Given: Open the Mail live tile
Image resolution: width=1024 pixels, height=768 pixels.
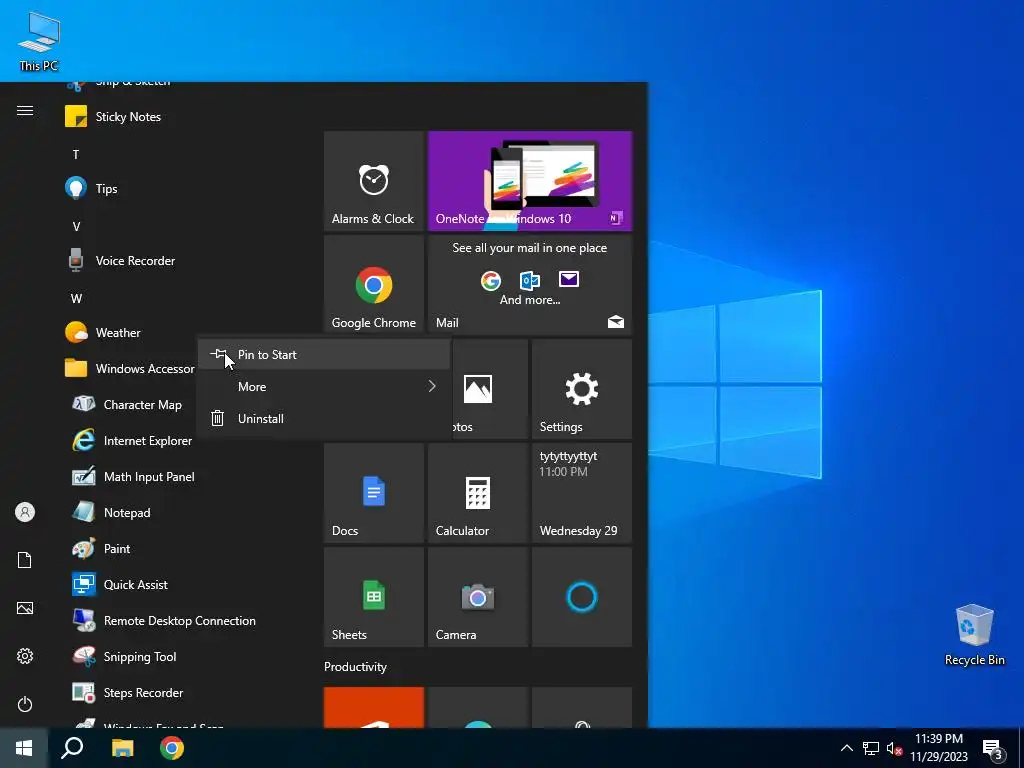Looking at the screenshot, I should 530,285.
